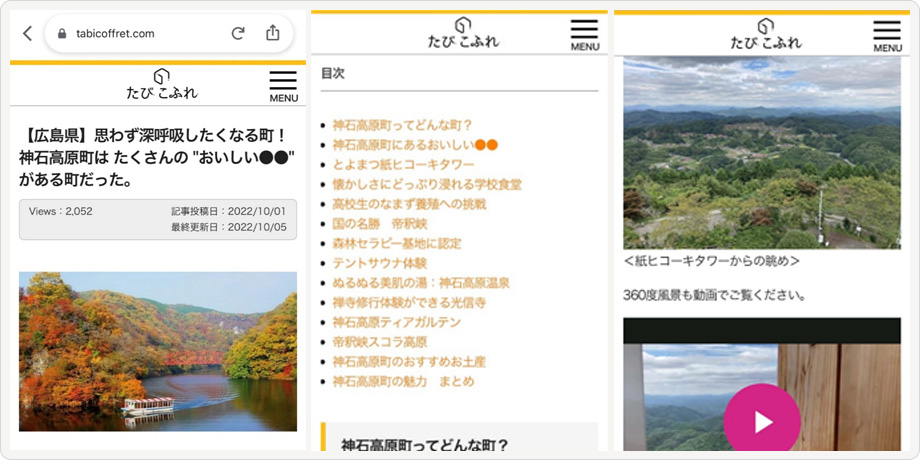Open link 神石高原町ってどんな町？
The width and height of the screenshot is (920, 460).
[402, 125]
